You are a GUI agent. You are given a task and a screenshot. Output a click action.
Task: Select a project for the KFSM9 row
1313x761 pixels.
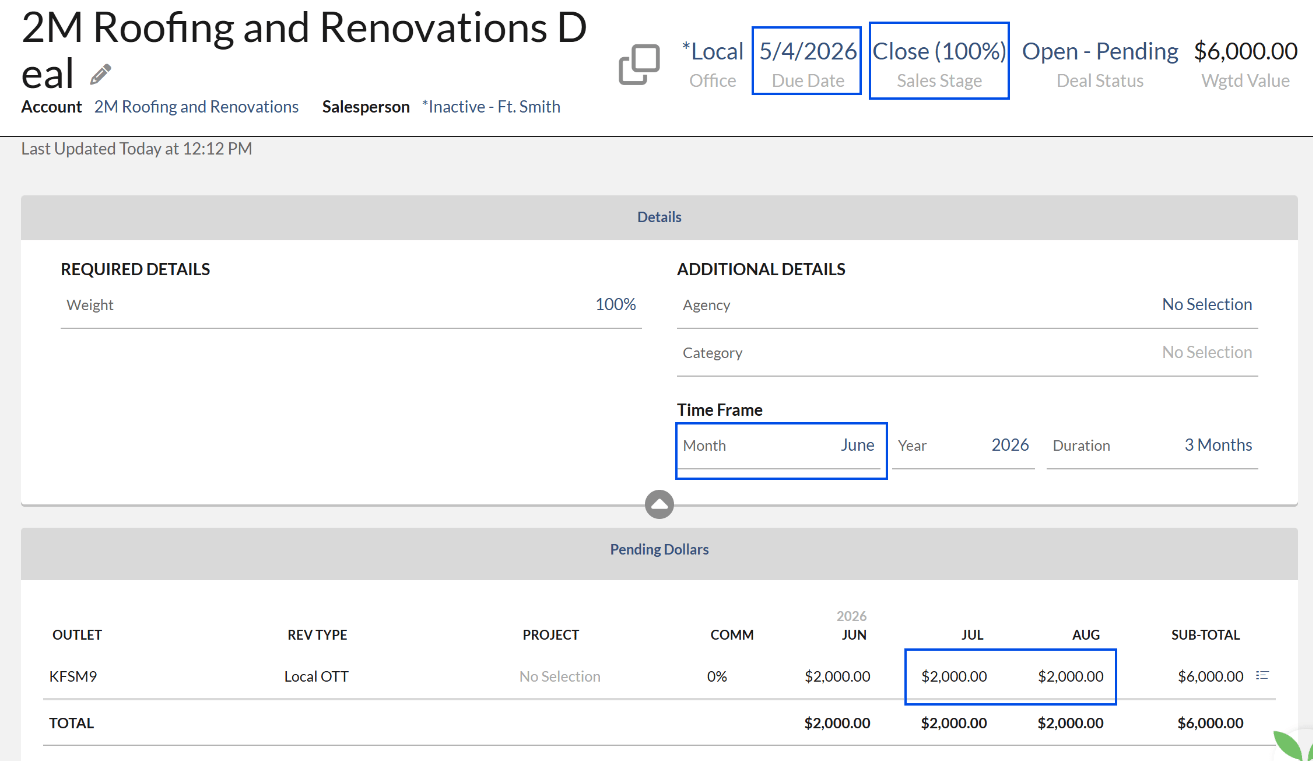coord(560,677)
